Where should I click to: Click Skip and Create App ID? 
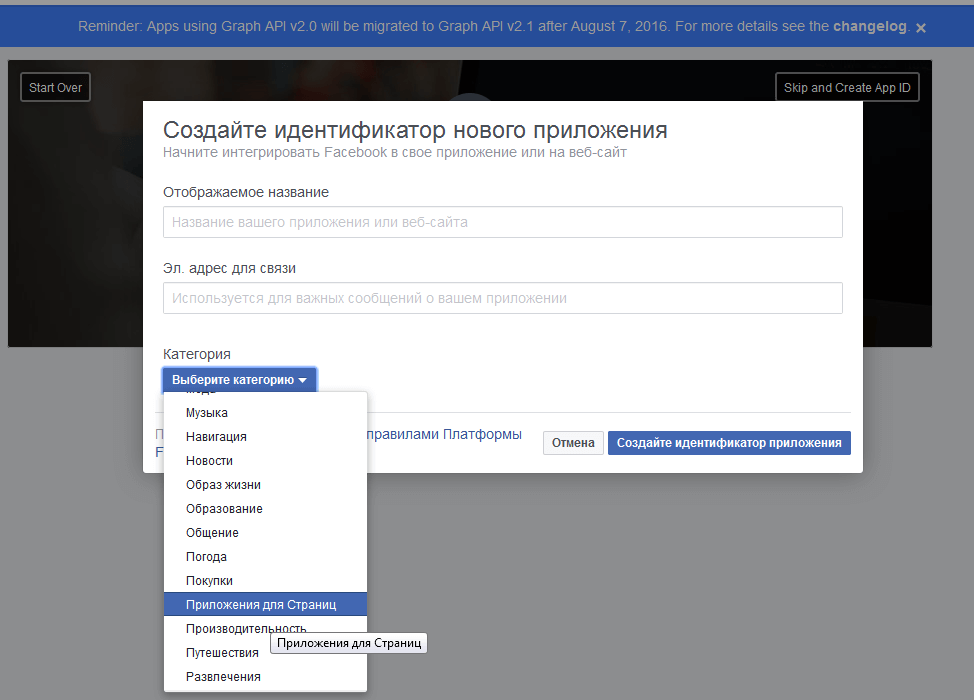click(847, 88)
